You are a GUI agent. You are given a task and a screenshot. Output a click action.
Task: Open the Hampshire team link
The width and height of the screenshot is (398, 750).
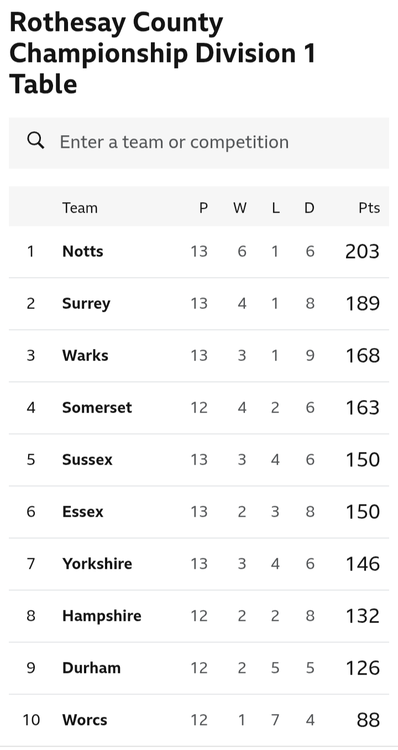point(102,616)
